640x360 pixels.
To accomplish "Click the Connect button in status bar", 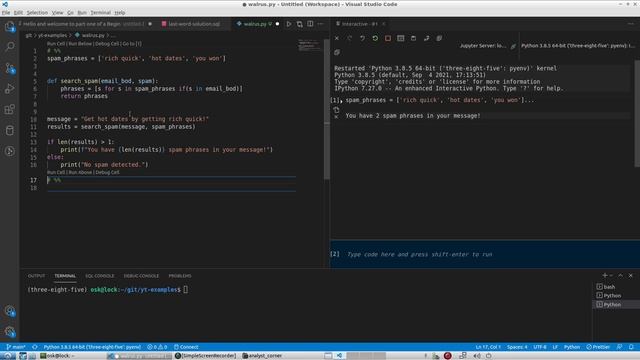I will click(x=186, y=347).
